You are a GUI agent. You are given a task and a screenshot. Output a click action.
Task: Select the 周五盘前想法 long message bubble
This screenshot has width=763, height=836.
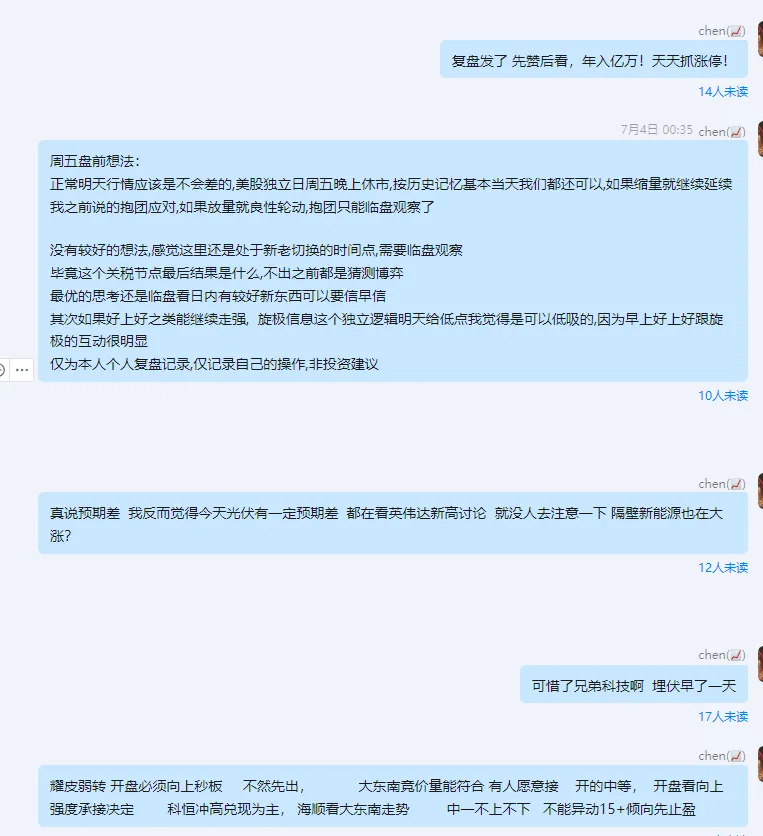(x=392, y=261)
